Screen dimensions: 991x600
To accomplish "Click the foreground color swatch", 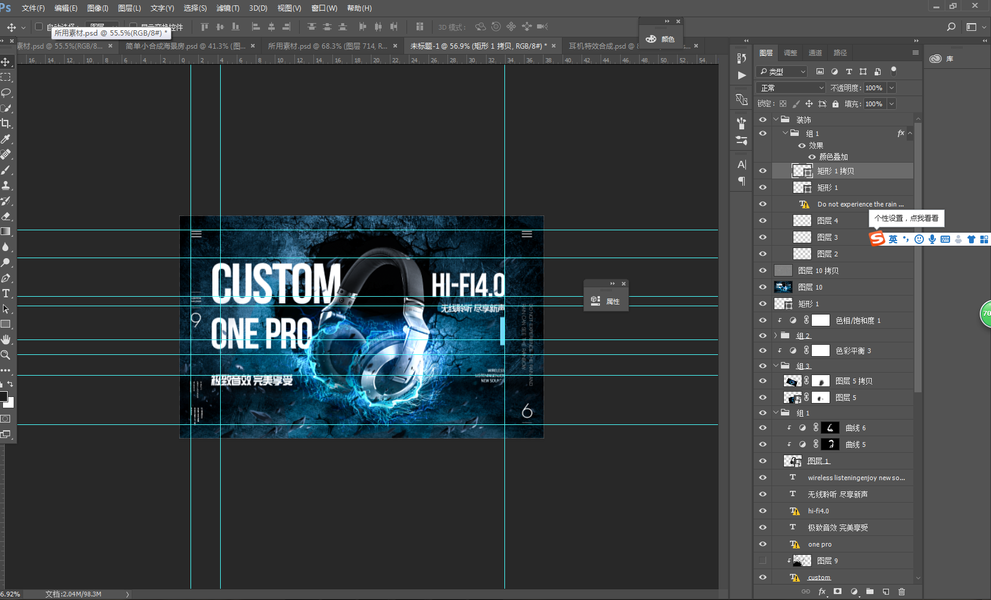I will point(3,396).
